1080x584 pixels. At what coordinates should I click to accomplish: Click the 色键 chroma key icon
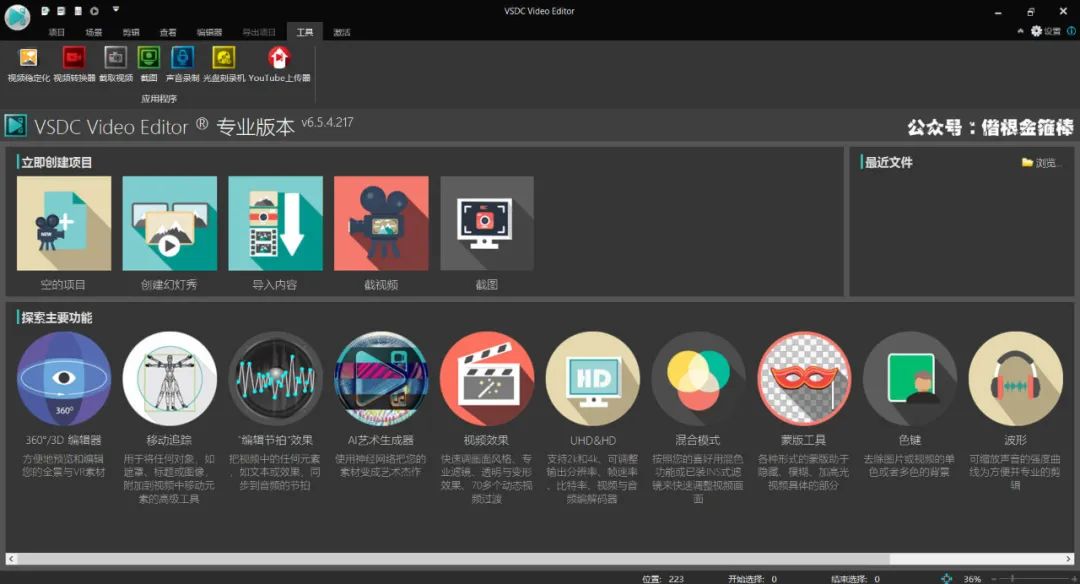click(x=910, y=378)
